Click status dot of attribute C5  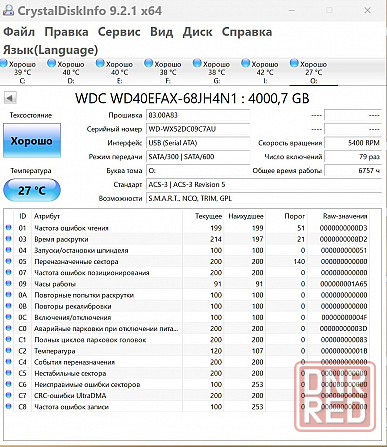(x=9, y=373)
